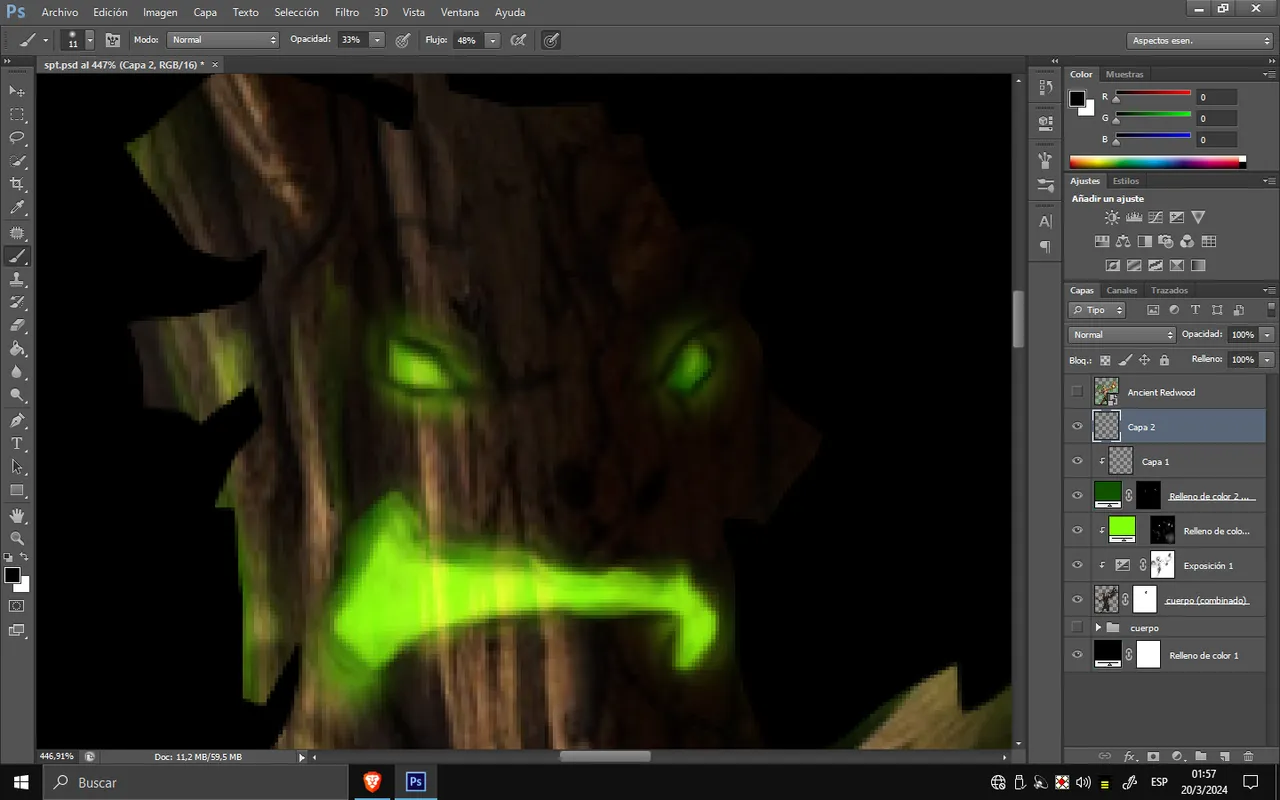Image resolution: width=1280 pixels, height=800 pixels.
Task: Open the Tipo layer filter dropdown
Action: pos(1097,310)
